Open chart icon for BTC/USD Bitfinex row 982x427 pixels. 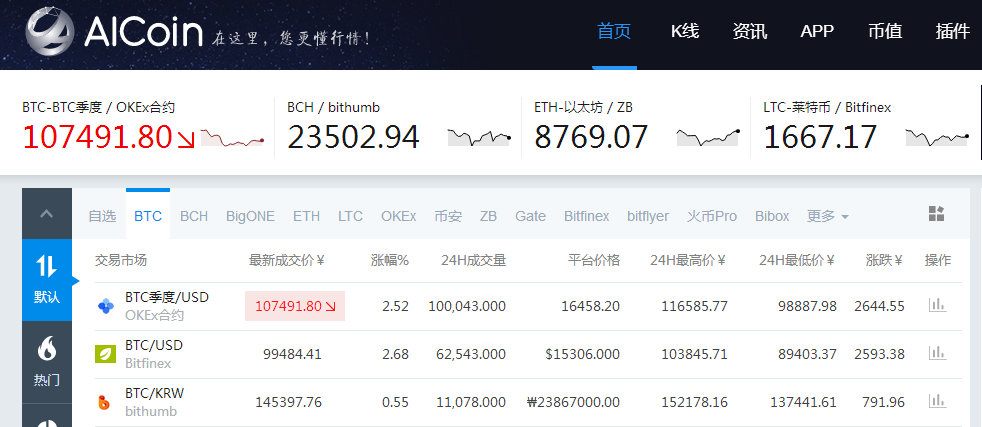coord(937,353)
